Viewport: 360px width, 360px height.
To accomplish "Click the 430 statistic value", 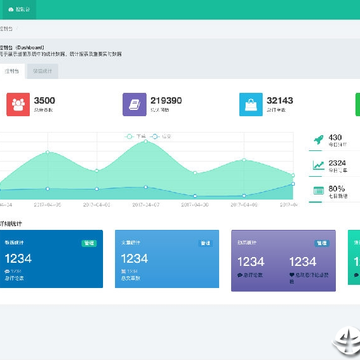I will click(x=335, y=137).
